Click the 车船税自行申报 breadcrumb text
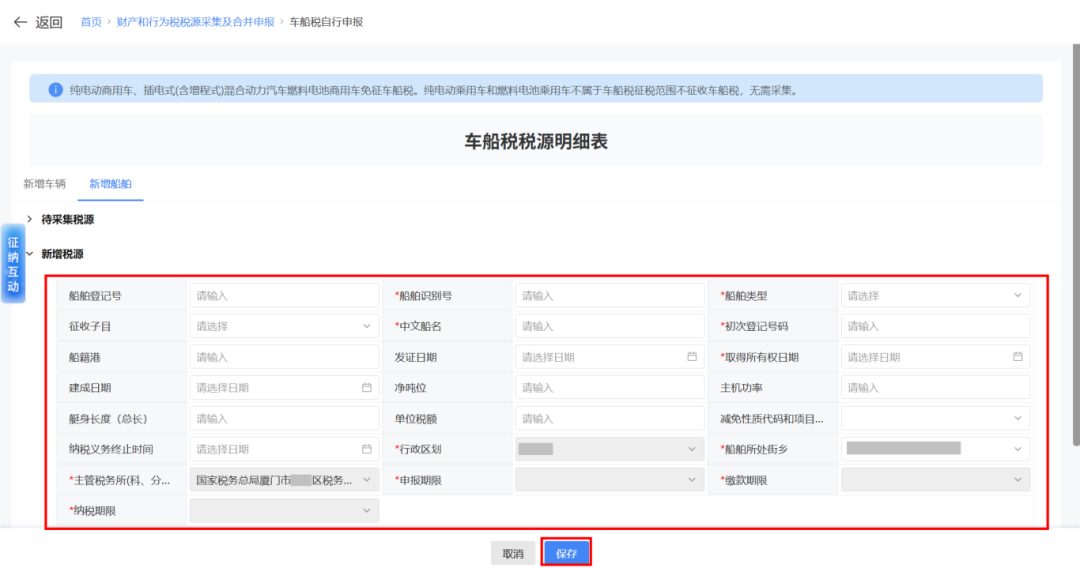The width and height of the screenshot is (1080, 568). [x=326, y=22]
